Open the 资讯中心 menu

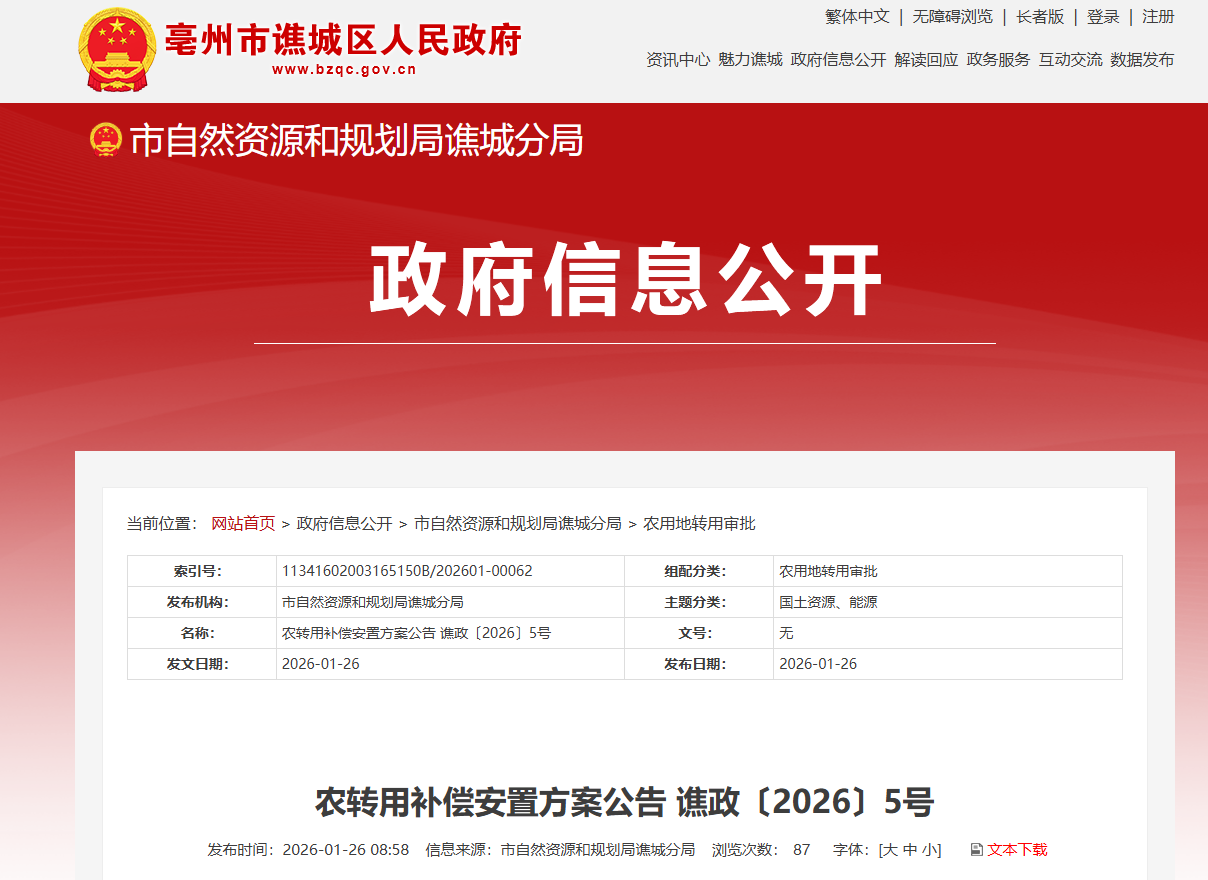point(678,60)
